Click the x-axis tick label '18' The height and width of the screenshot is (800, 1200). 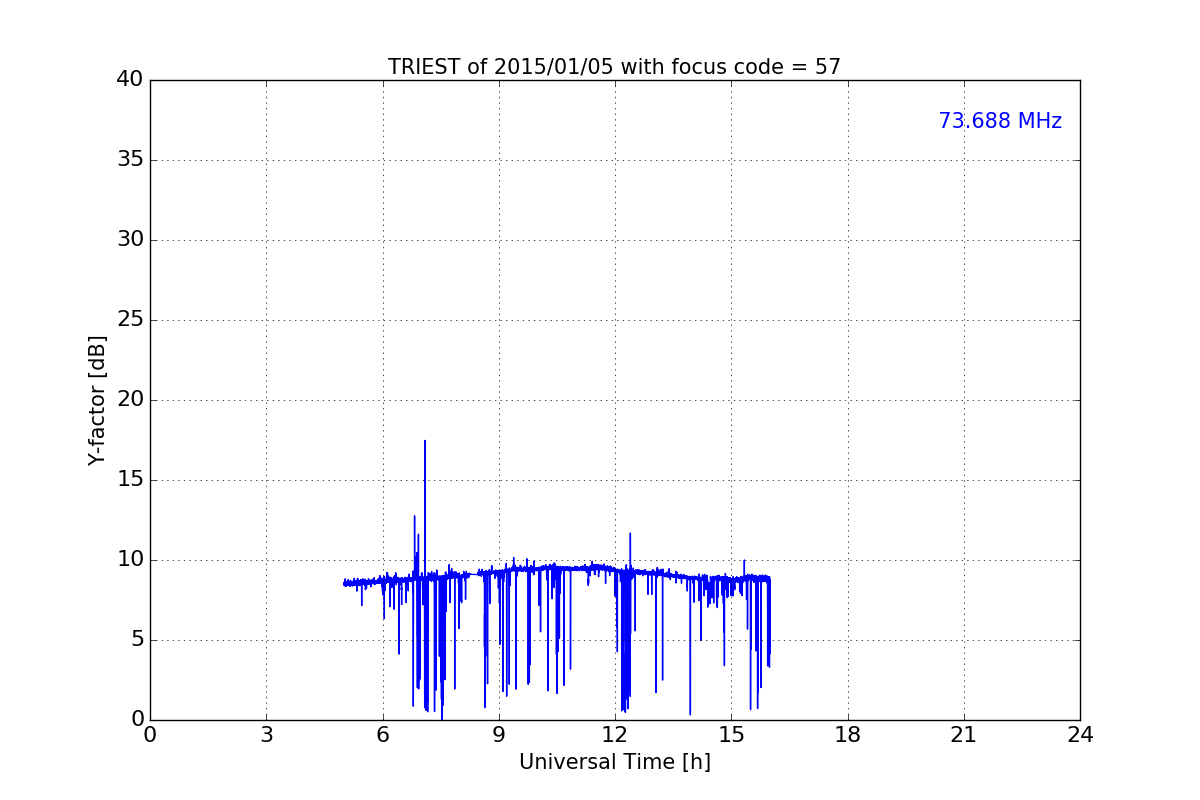[x=848, y=735]
